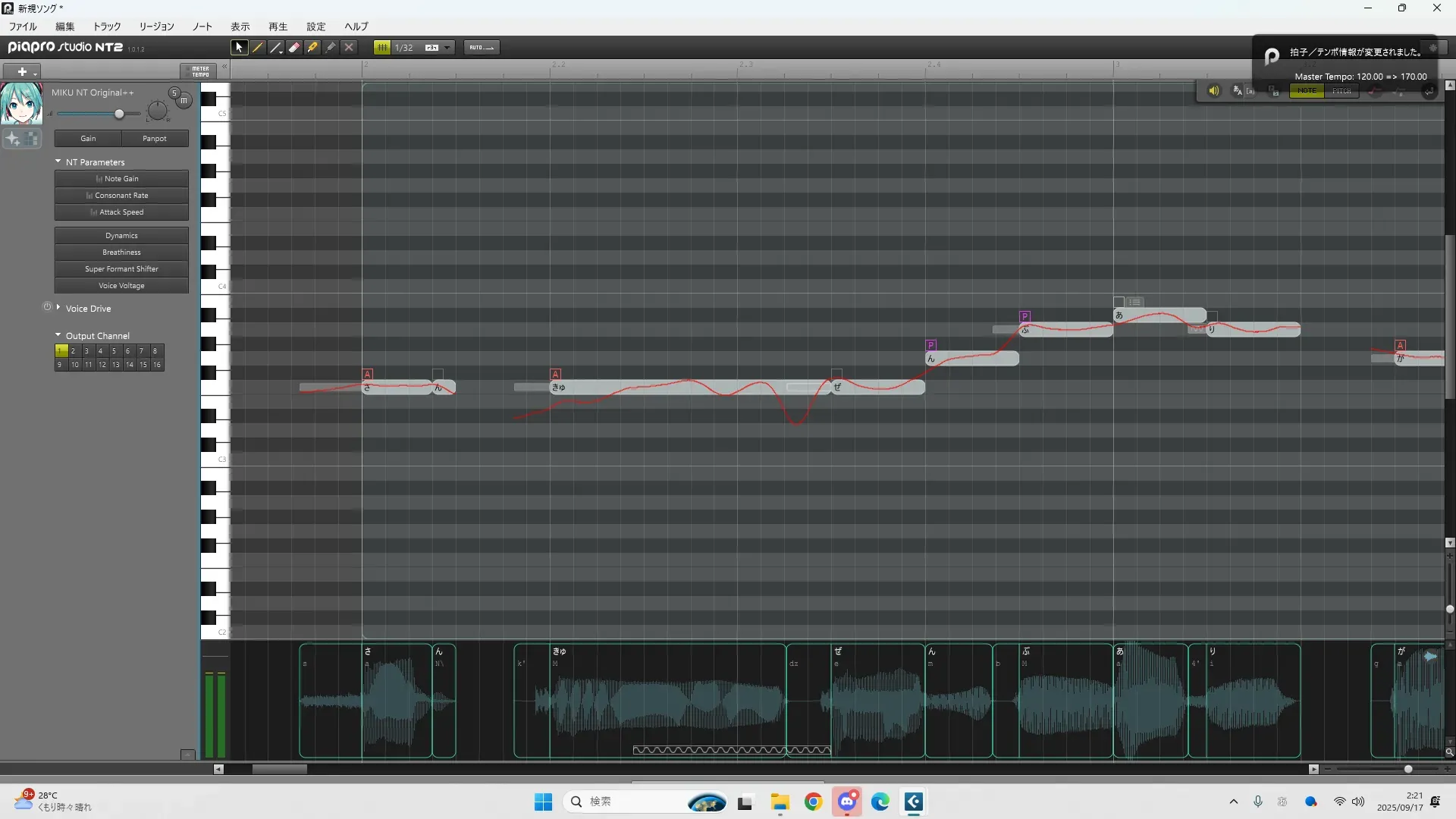Click the red X delete tool
Screen dimensions: 1456x819
[x=349, y=47]
